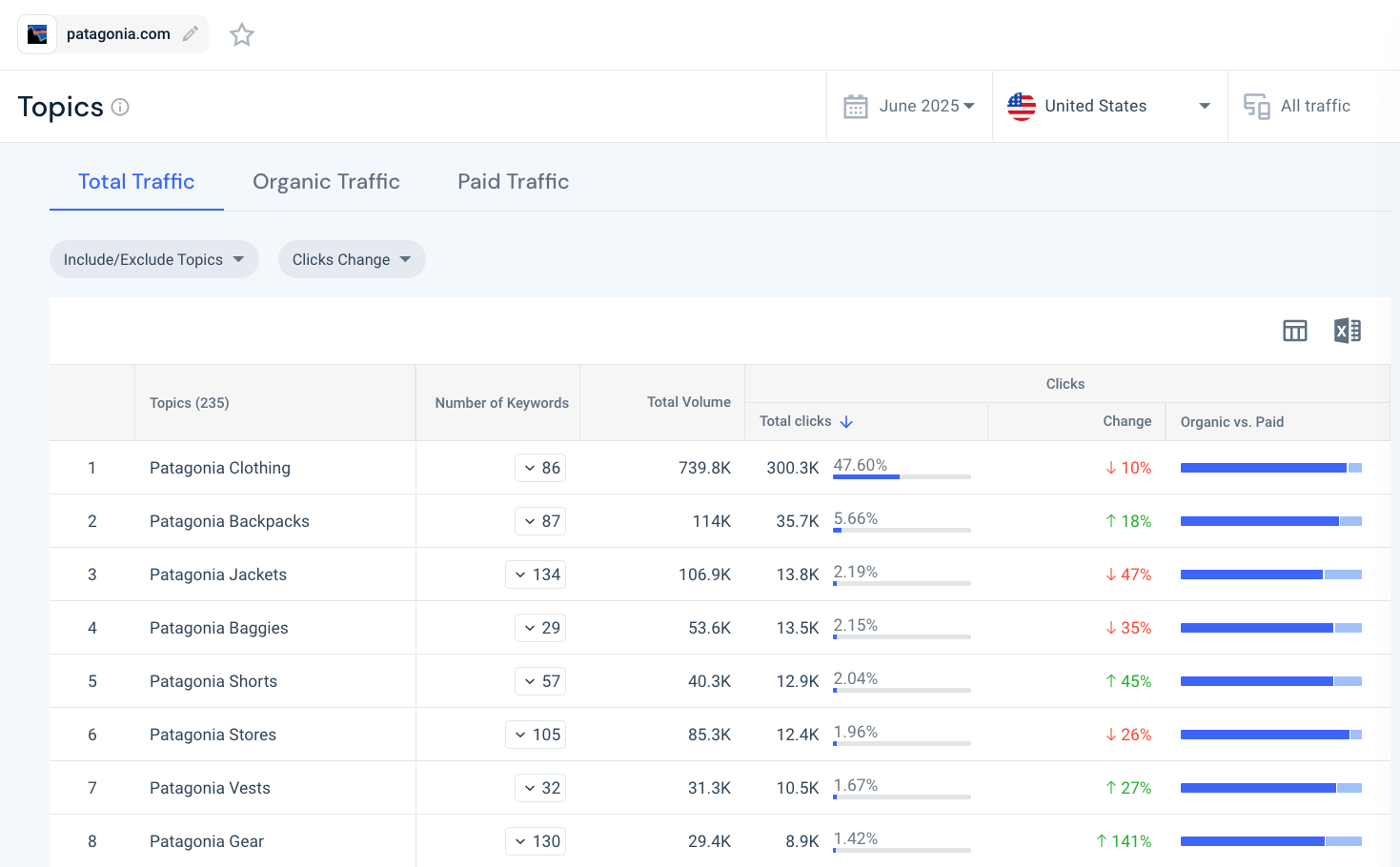Click Patagonia Clothing's organic vs paid bar
This screenshot has height=867, width=1400.
pyautogui.click(x=1271, y=468)
